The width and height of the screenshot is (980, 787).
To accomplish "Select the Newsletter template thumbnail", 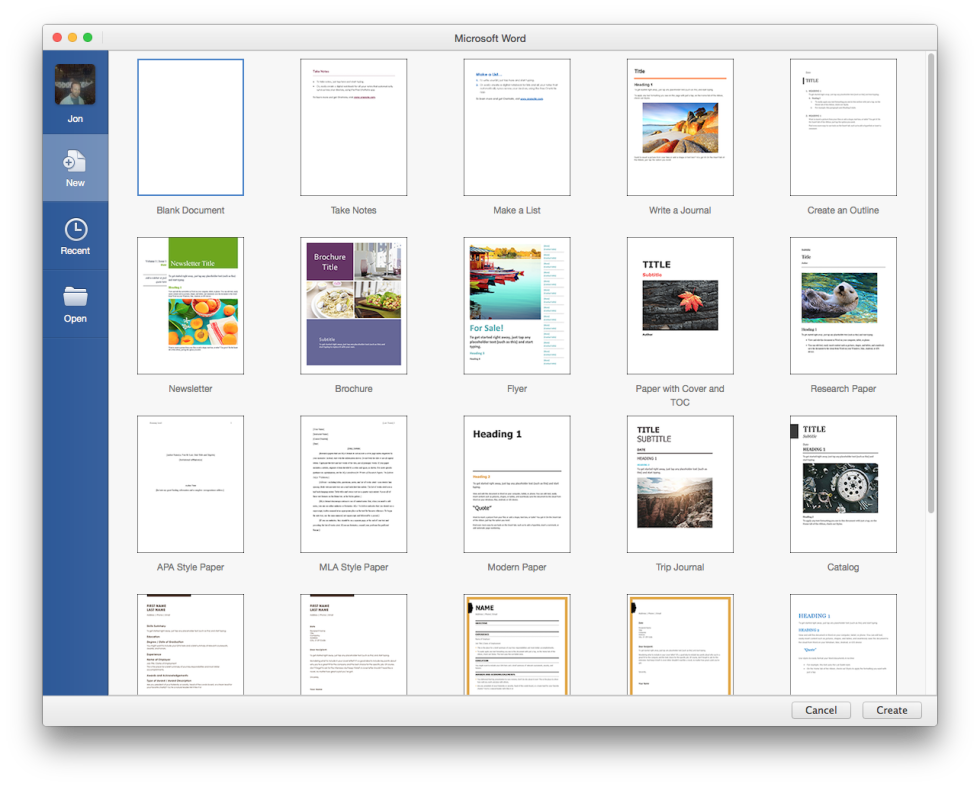I will coord(191,306).
